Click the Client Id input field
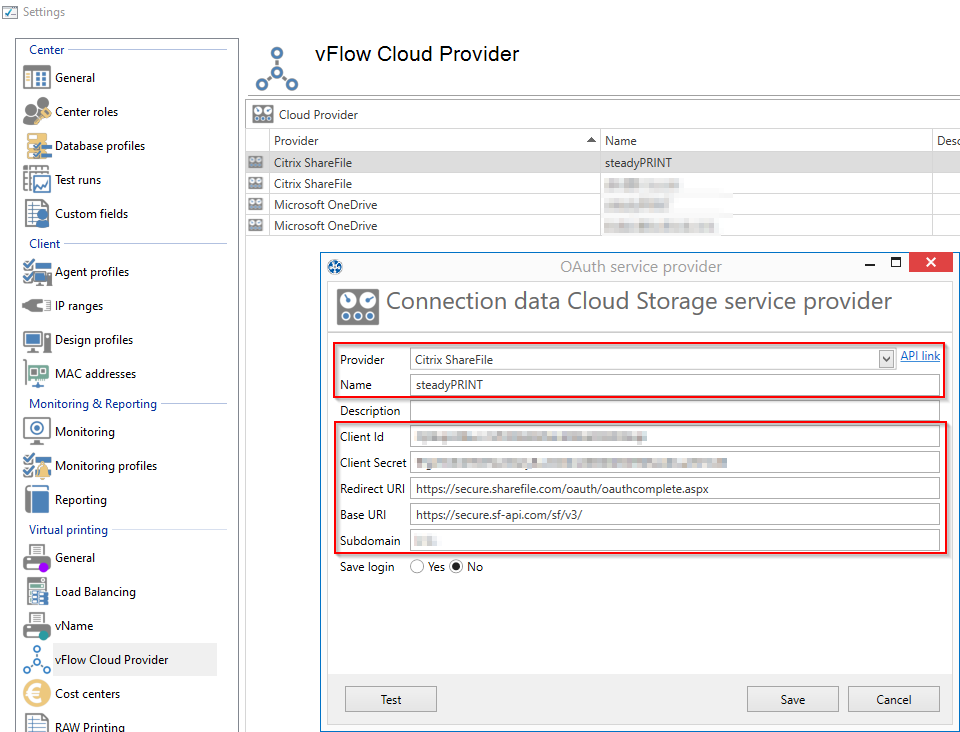The width and height of the screenshot is (960, 732). pyautogui.click(x=675, y=436)
